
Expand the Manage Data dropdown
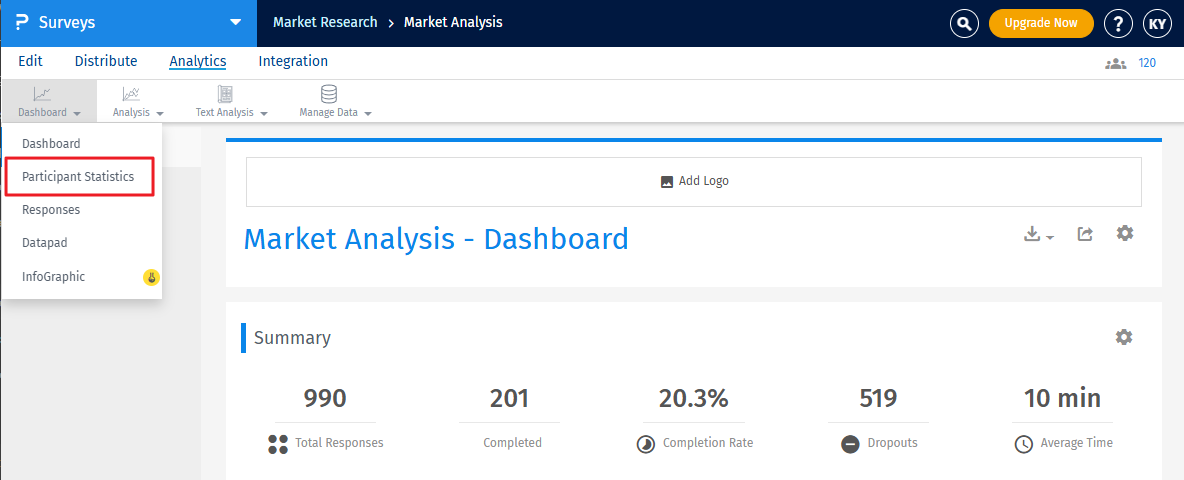point(368,113)
